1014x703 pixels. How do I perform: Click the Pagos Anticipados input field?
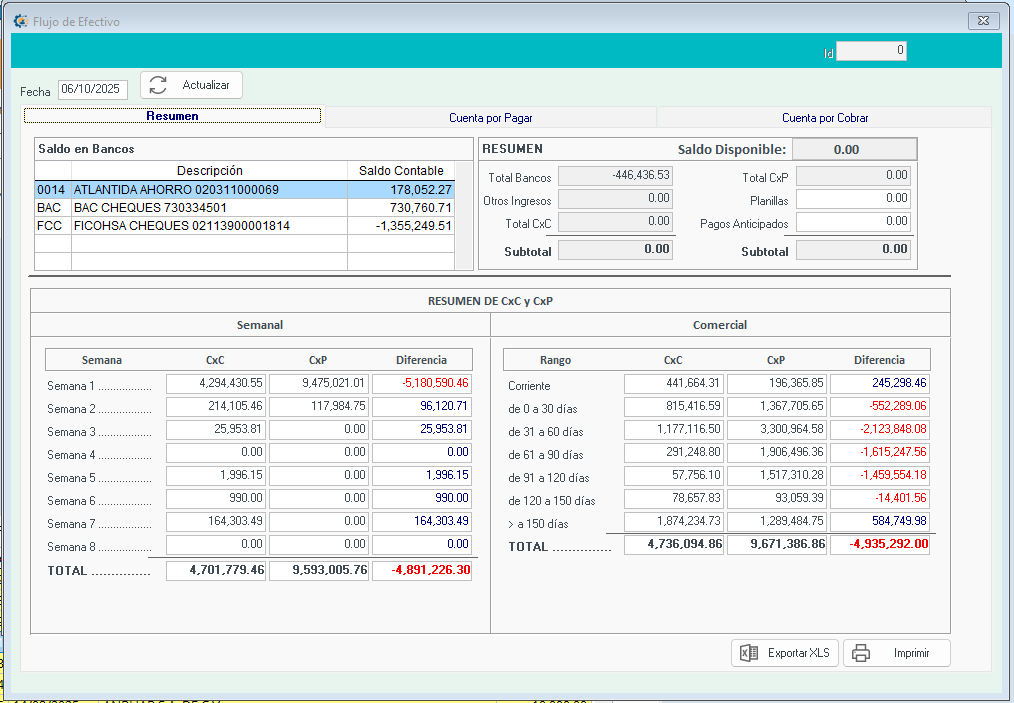[853, 221]
